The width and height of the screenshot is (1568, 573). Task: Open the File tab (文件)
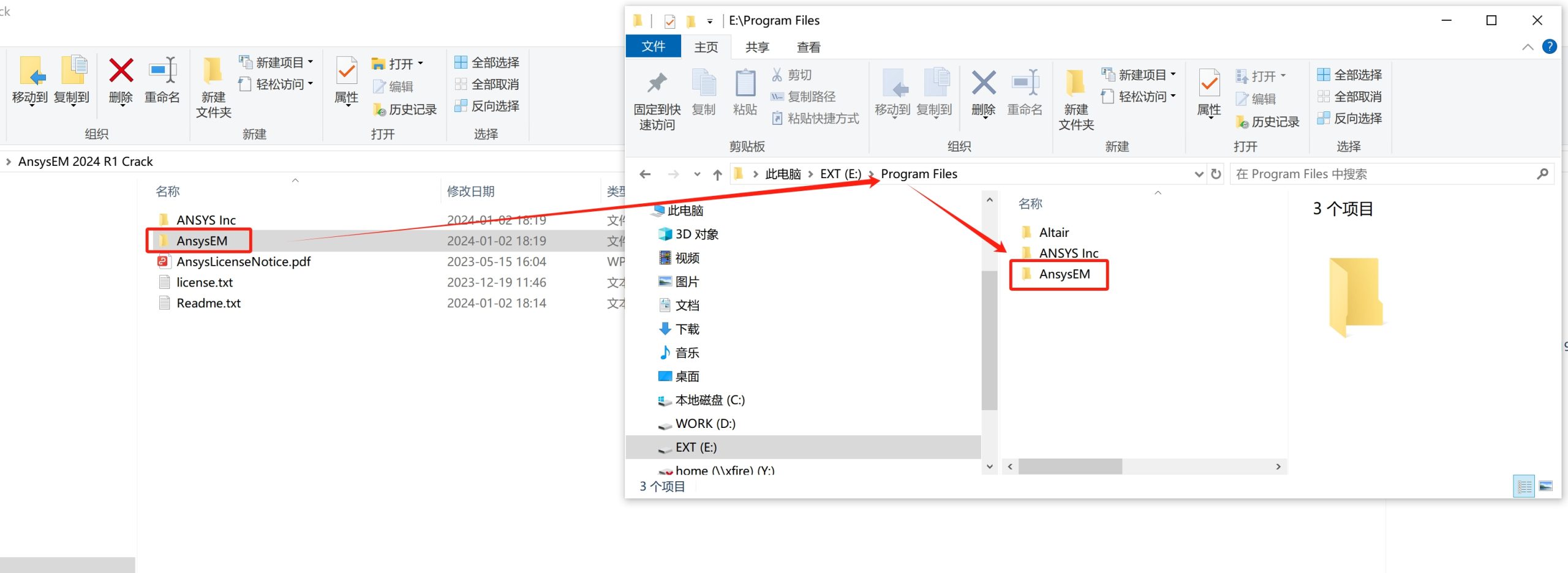653,47
